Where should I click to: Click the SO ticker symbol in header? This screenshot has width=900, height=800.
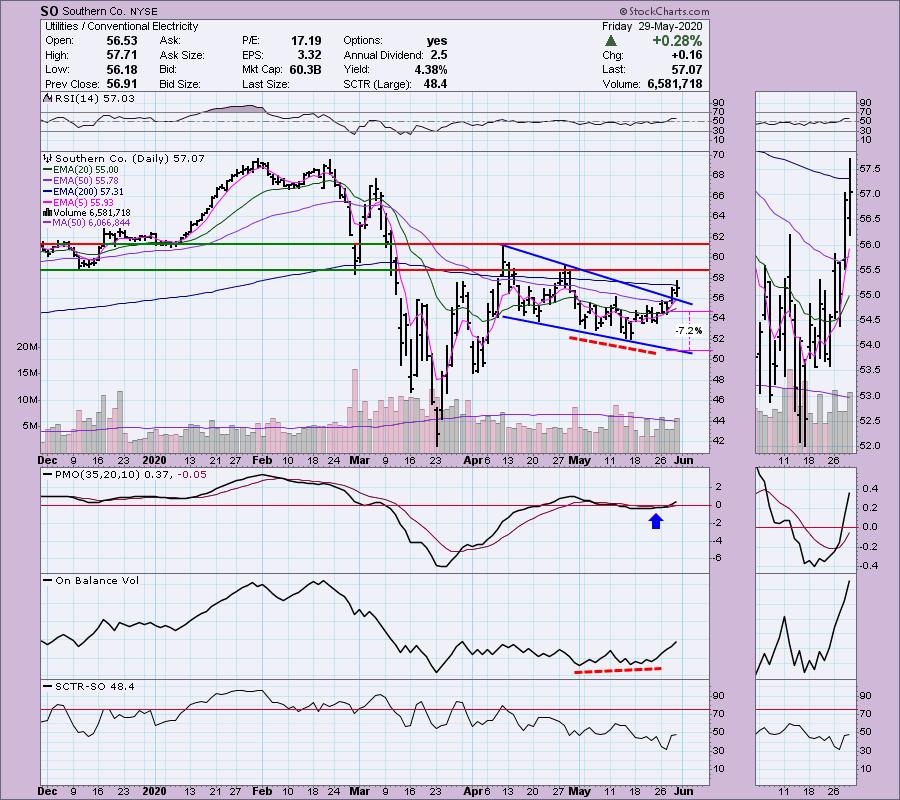[49, 11]
